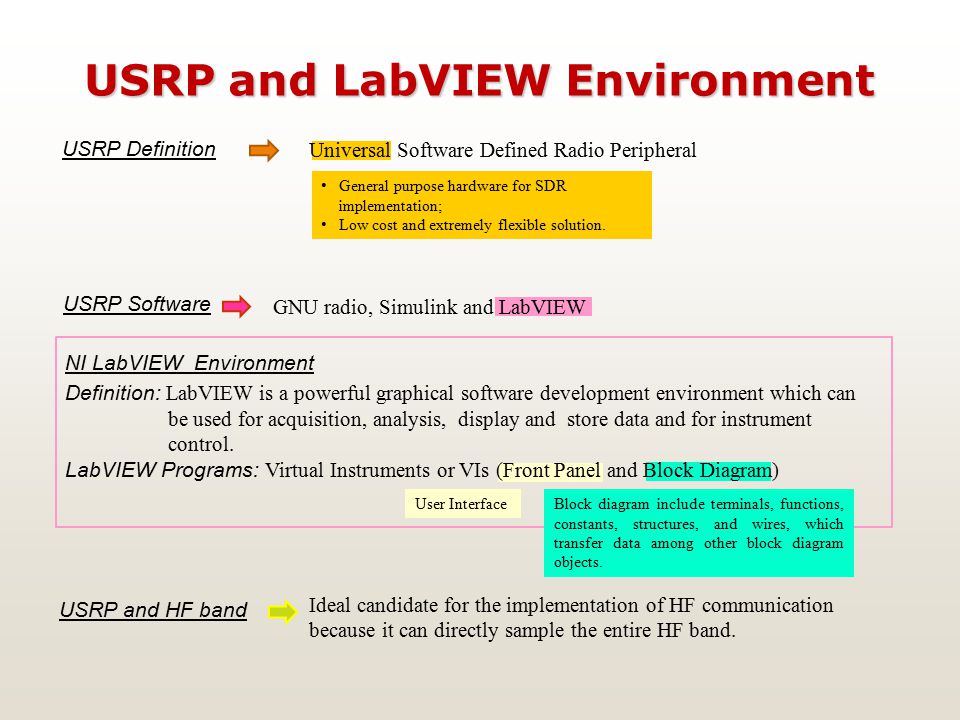This screenshot has width=960, height=720.
Task: Click the slide title 'USRP and LabVIEW Environment'
Action: click(481, 80)
